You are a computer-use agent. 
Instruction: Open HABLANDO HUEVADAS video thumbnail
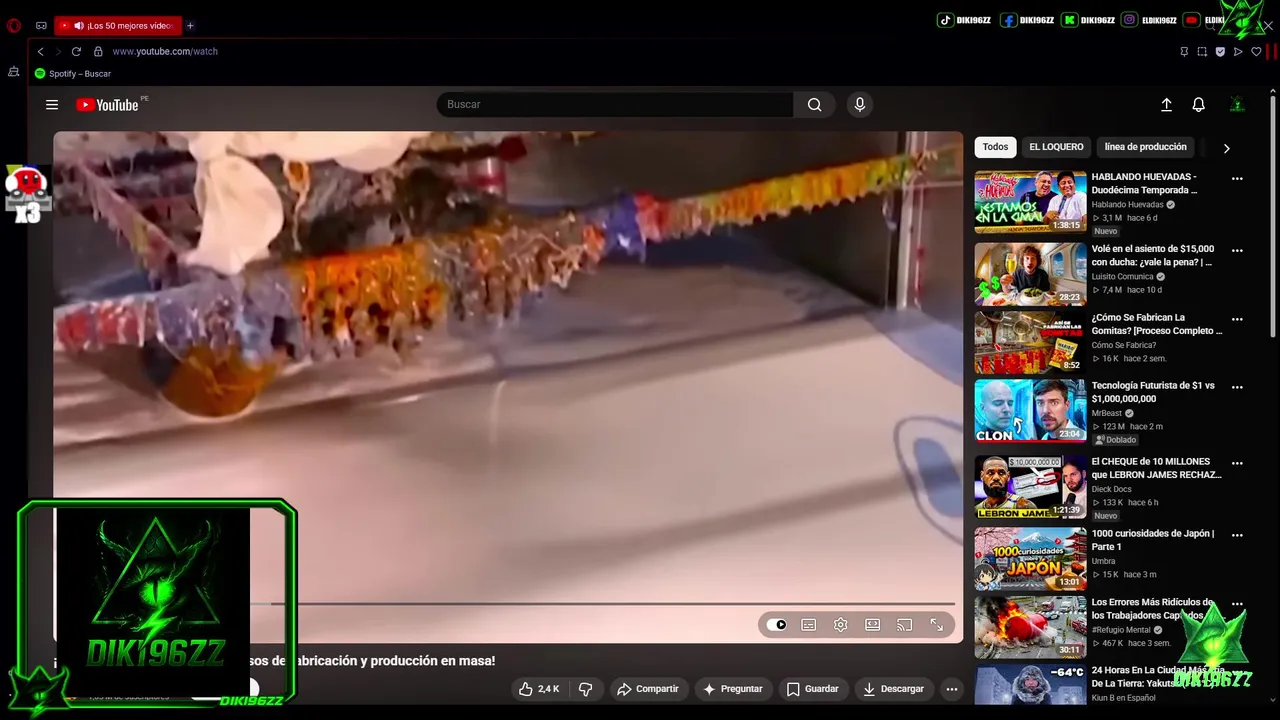[1030, 202]
